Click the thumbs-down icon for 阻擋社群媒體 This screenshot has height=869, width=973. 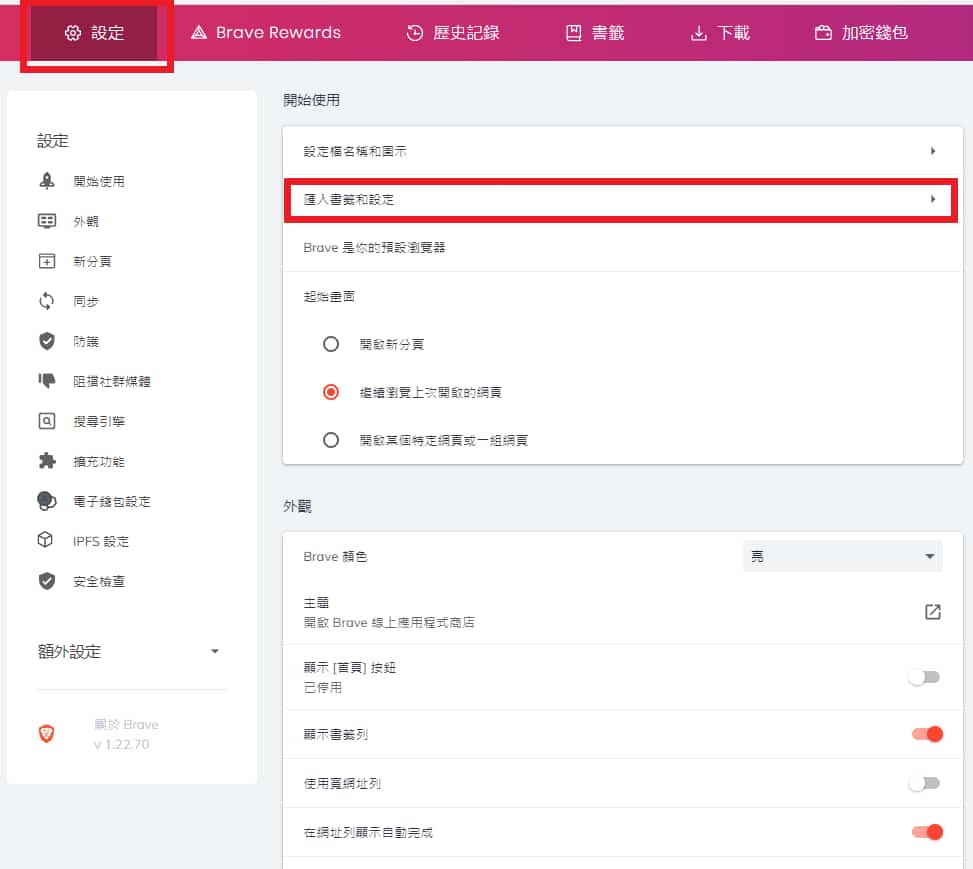pos(46,381)
